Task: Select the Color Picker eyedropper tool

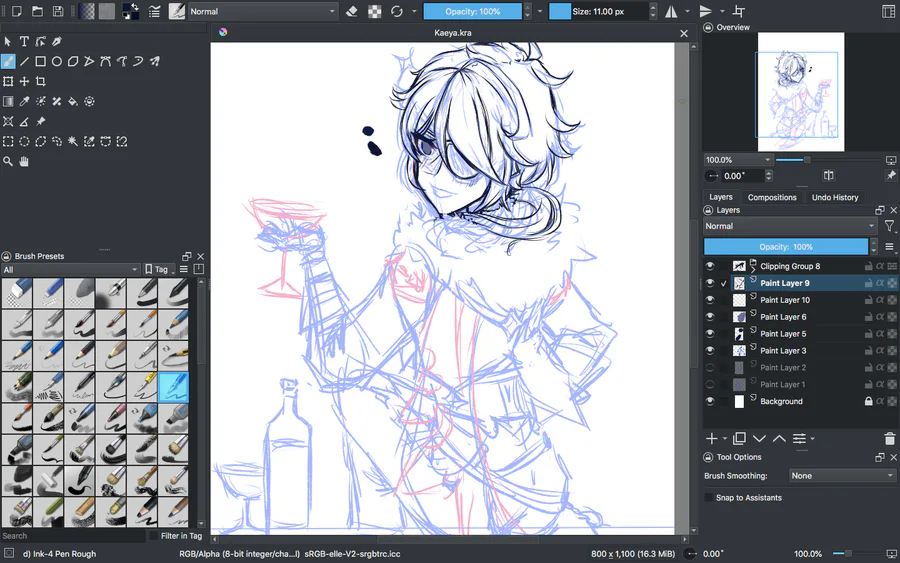Action: (24, 102)
